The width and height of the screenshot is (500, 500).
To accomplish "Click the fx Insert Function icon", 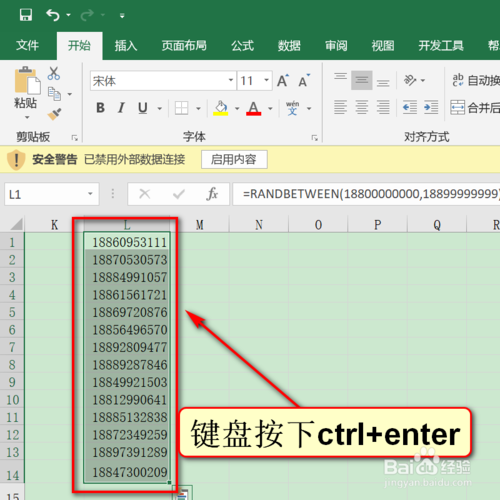I will click(212, 194).
